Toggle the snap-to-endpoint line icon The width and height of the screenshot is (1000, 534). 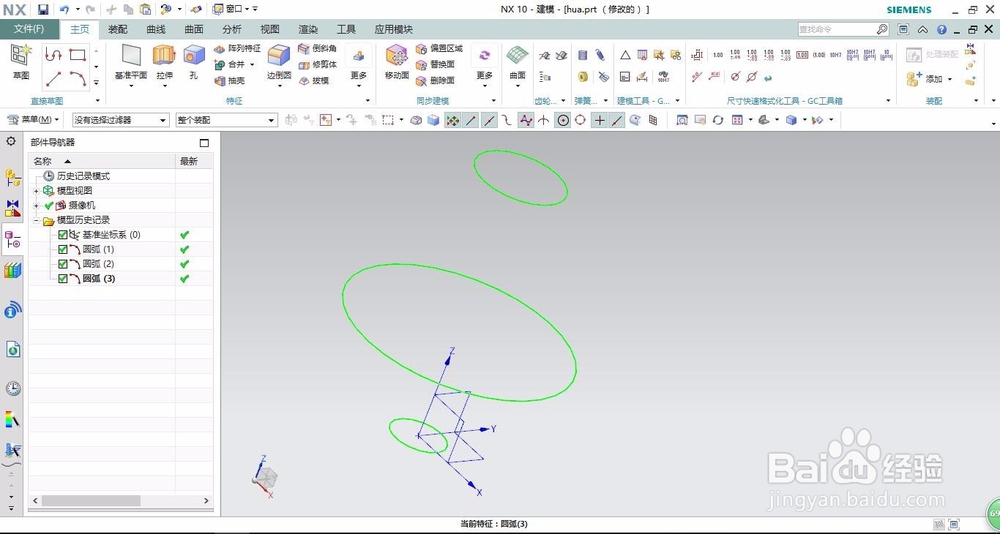(471, 120)
